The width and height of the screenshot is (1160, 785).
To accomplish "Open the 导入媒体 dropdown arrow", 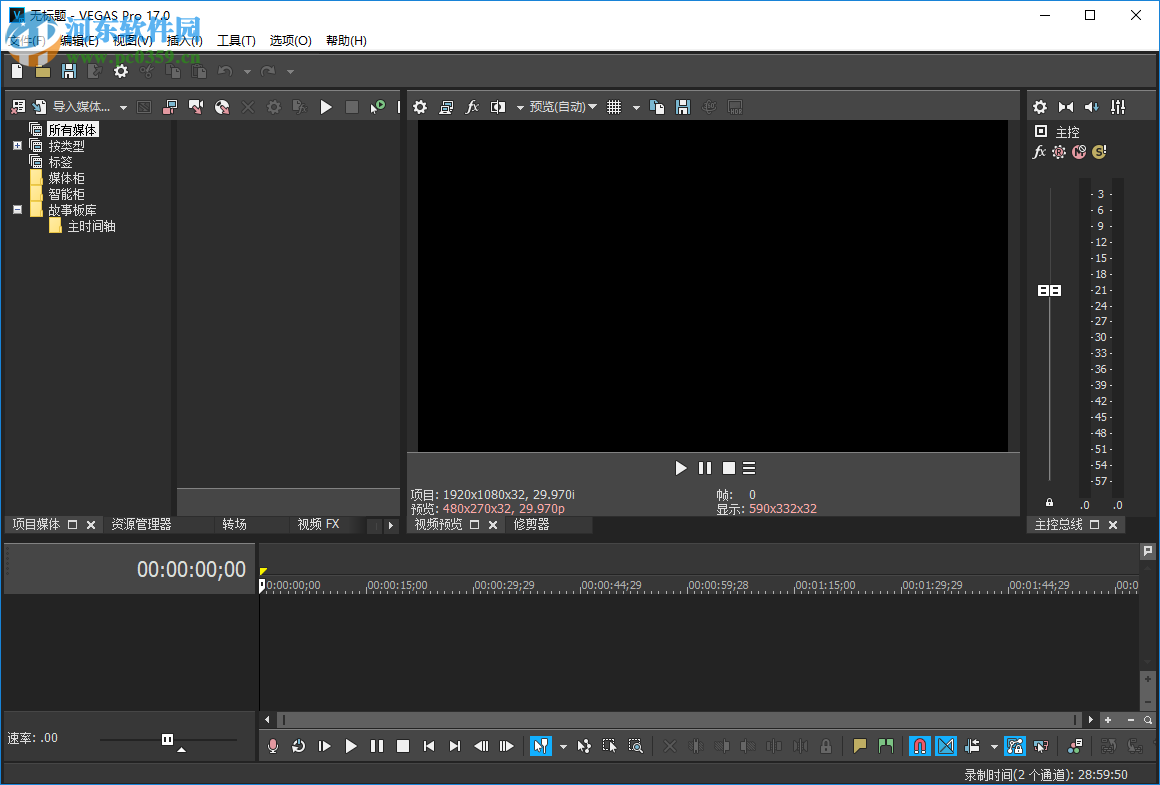I will [123, 106].
